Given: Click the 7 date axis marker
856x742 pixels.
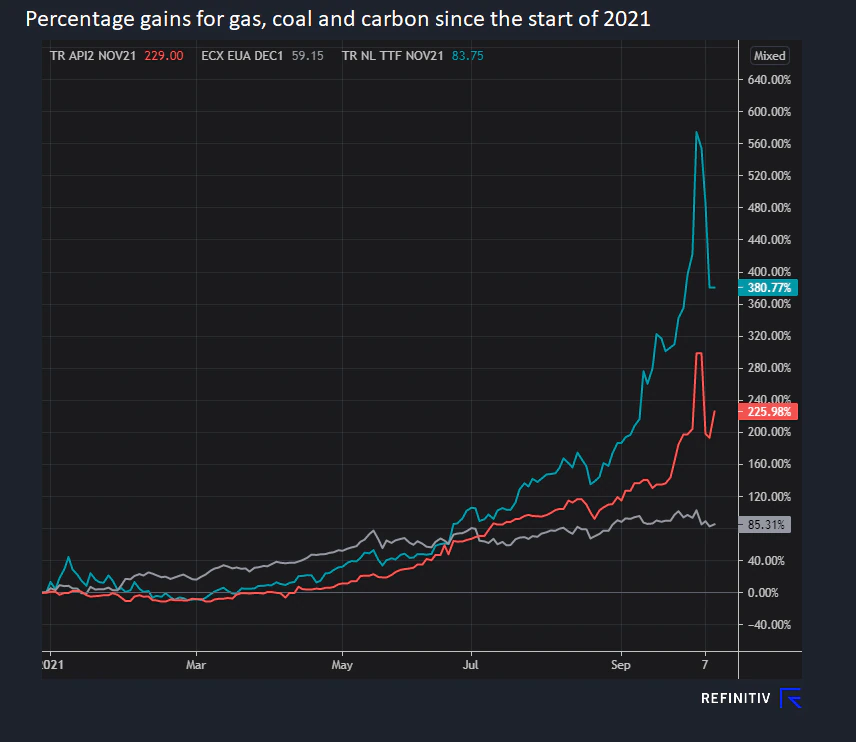Looking at the screenshot, I should pos(705,664).
